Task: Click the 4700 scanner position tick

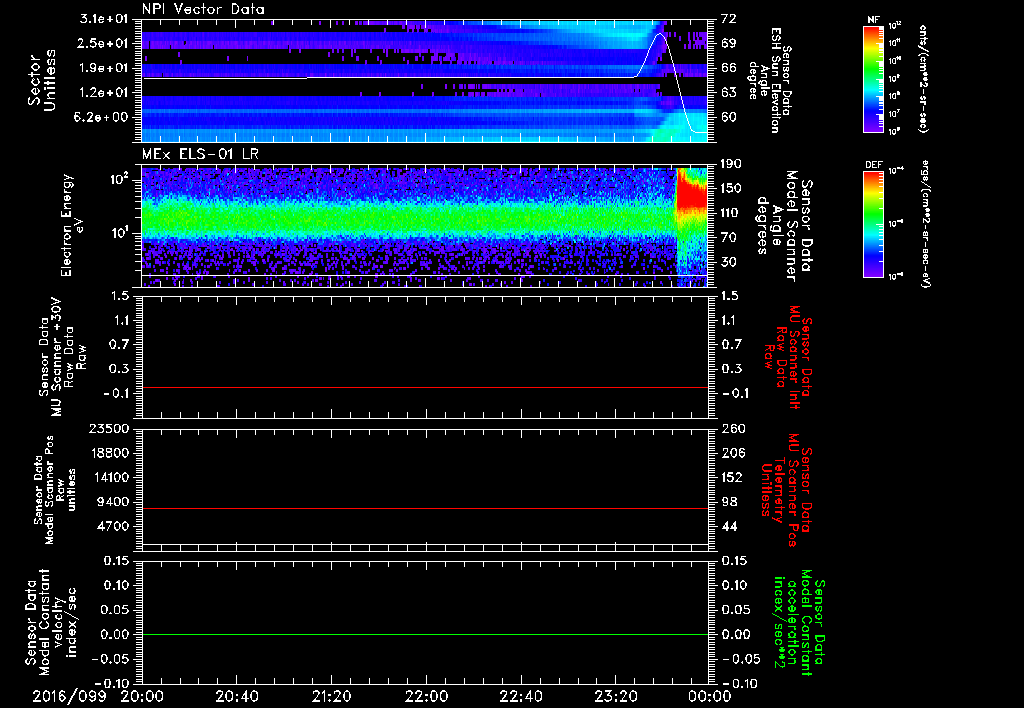Action: point(115,526)
